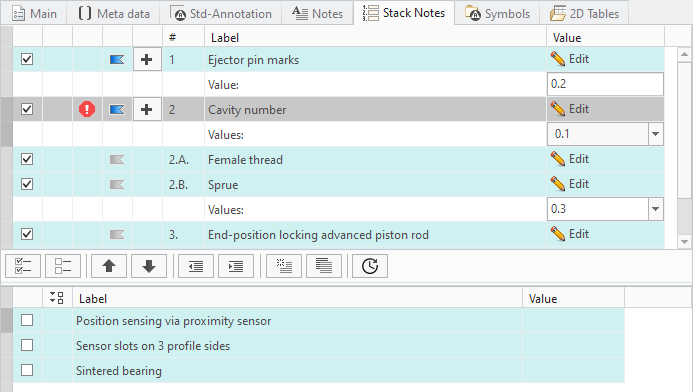
Task: Open the Sprue Values dropdown showing 0.3
Action: click(x=655, y=209)
